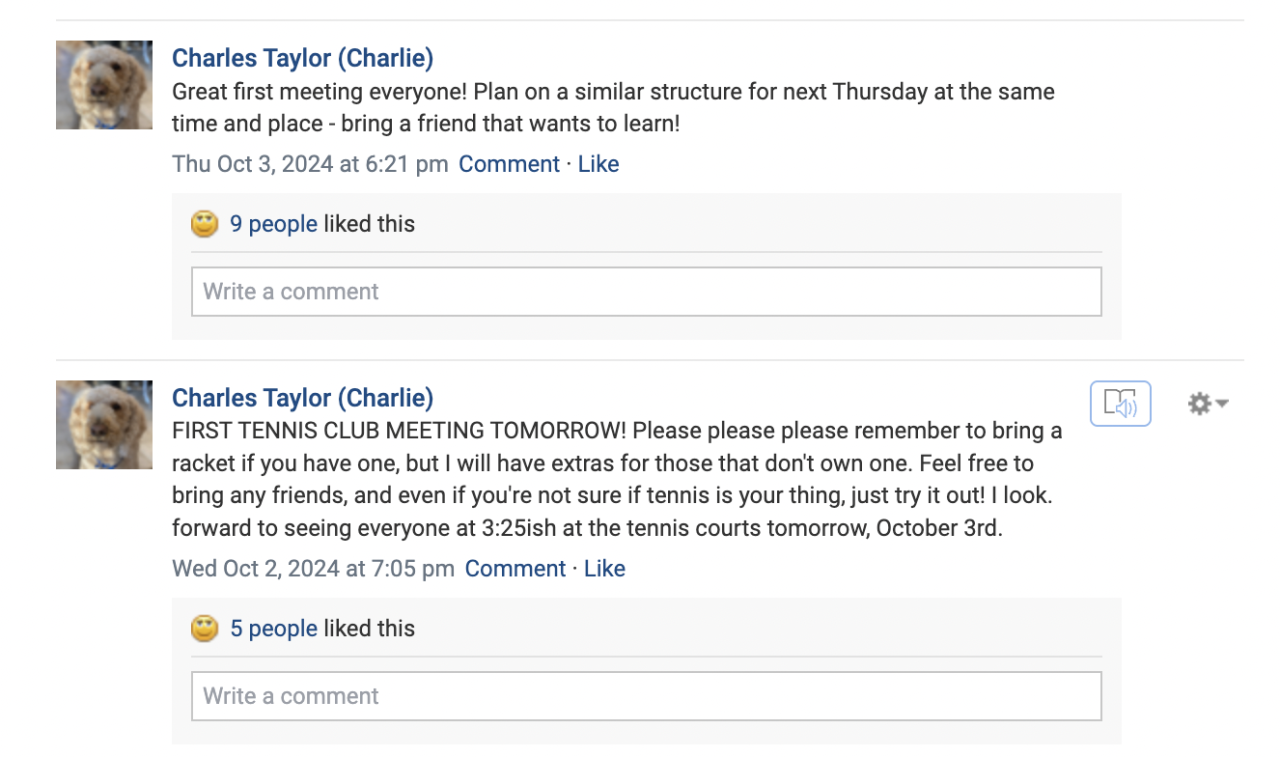Viewport: 1280px width, 757px height.
Task: Show the 9 people who liked this
Action: (x=273, y=224)
